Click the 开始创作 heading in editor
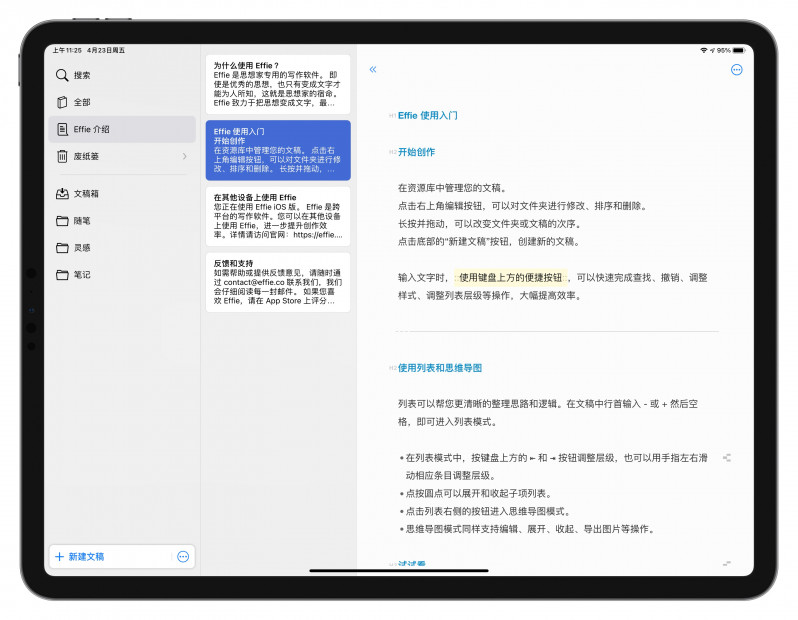 tap(416, 152)
